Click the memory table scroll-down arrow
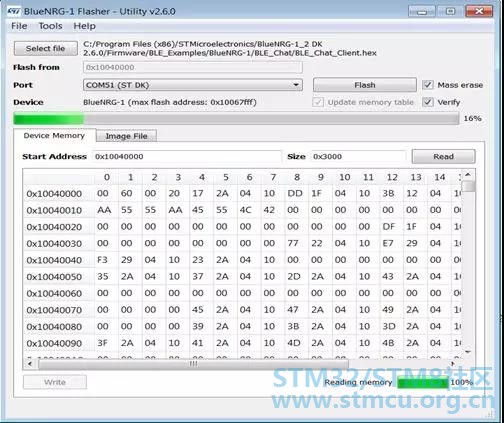Image resolution: width=504 pixels, height=423 pixels. point(468,352)
